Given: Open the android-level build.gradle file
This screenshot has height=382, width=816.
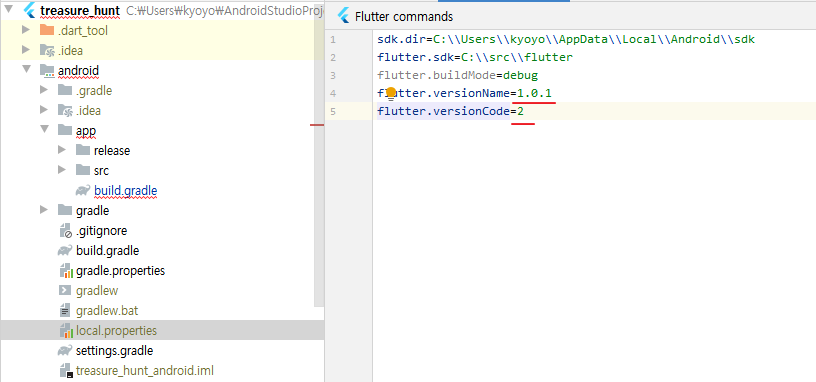Looking at the screenshot, I should pos(108,250).
